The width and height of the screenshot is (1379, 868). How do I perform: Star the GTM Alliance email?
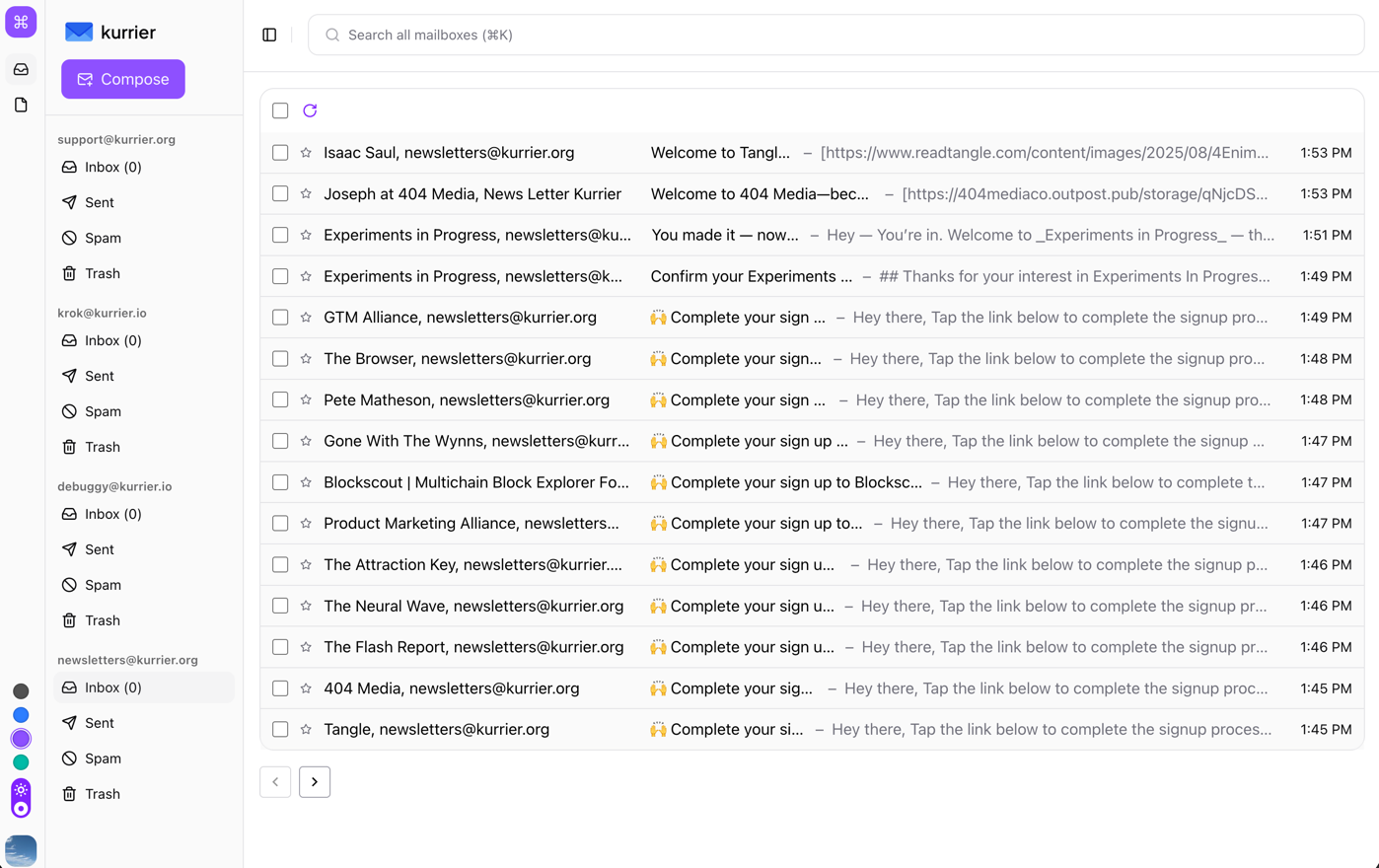(x=306, y=317)
